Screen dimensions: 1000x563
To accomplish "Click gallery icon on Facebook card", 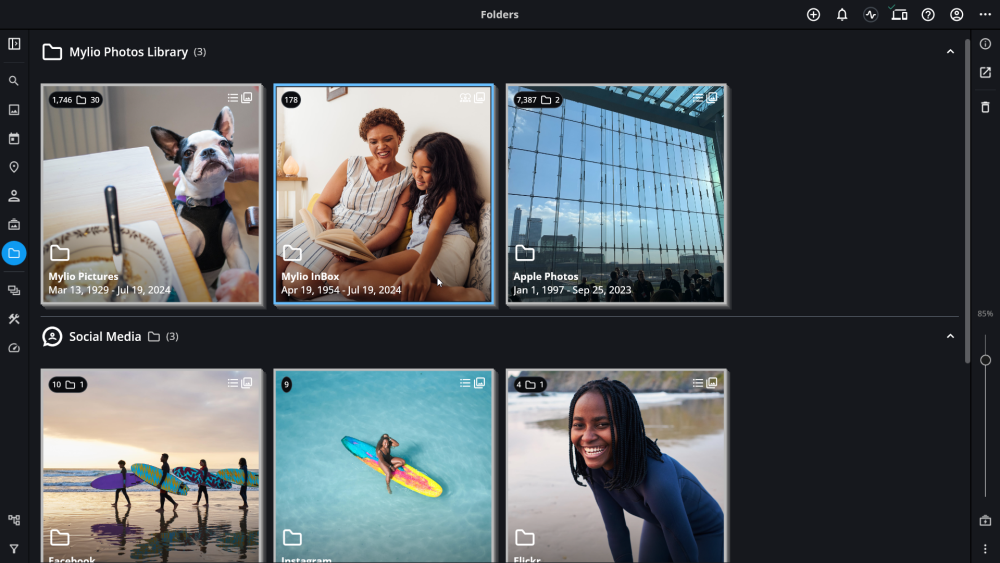I will tap(247, 383).
